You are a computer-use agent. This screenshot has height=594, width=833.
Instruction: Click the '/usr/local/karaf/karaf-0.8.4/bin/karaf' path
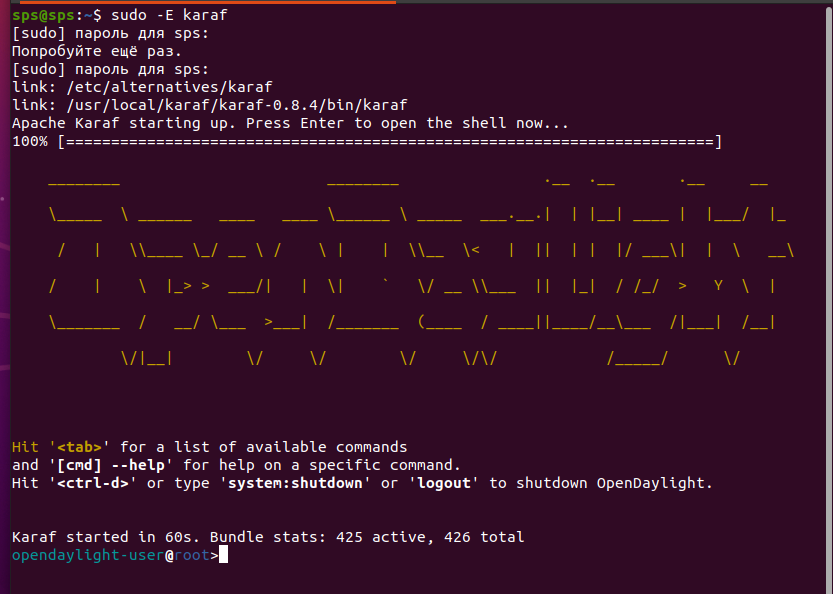(237, 105)
